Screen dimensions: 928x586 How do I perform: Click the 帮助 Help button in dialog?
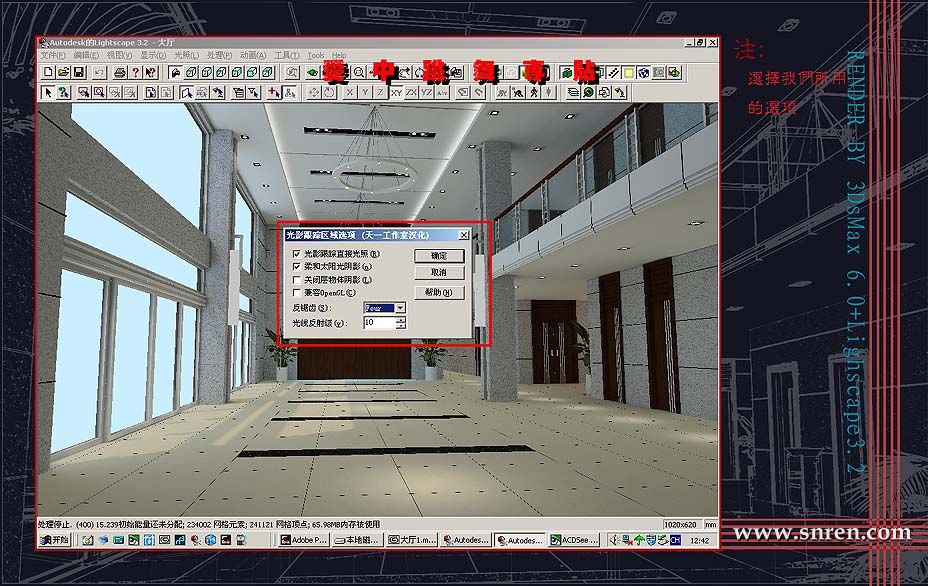pos(439,292)
